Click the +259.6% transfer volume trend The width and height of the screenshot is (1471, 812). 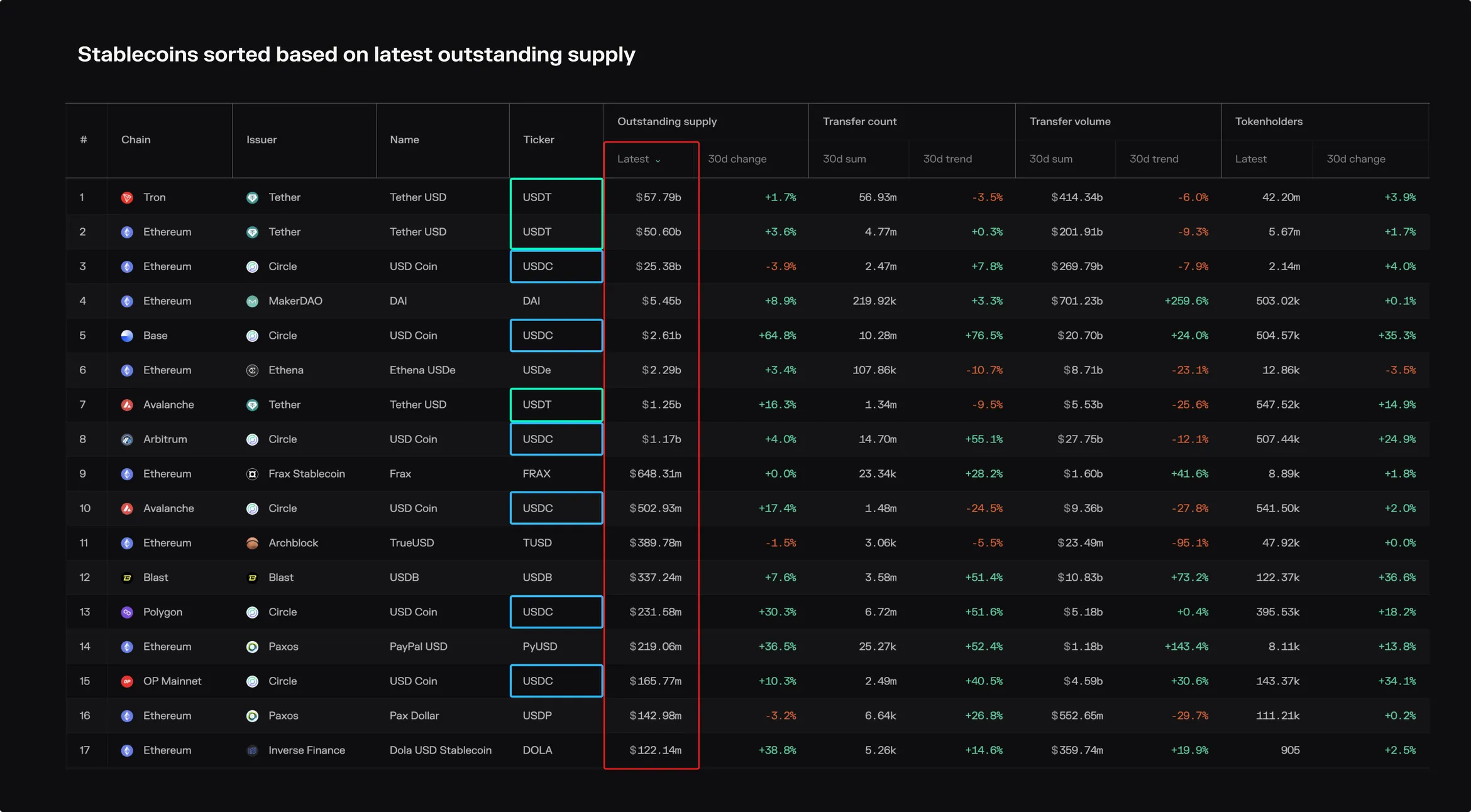tap(1186, 301)
